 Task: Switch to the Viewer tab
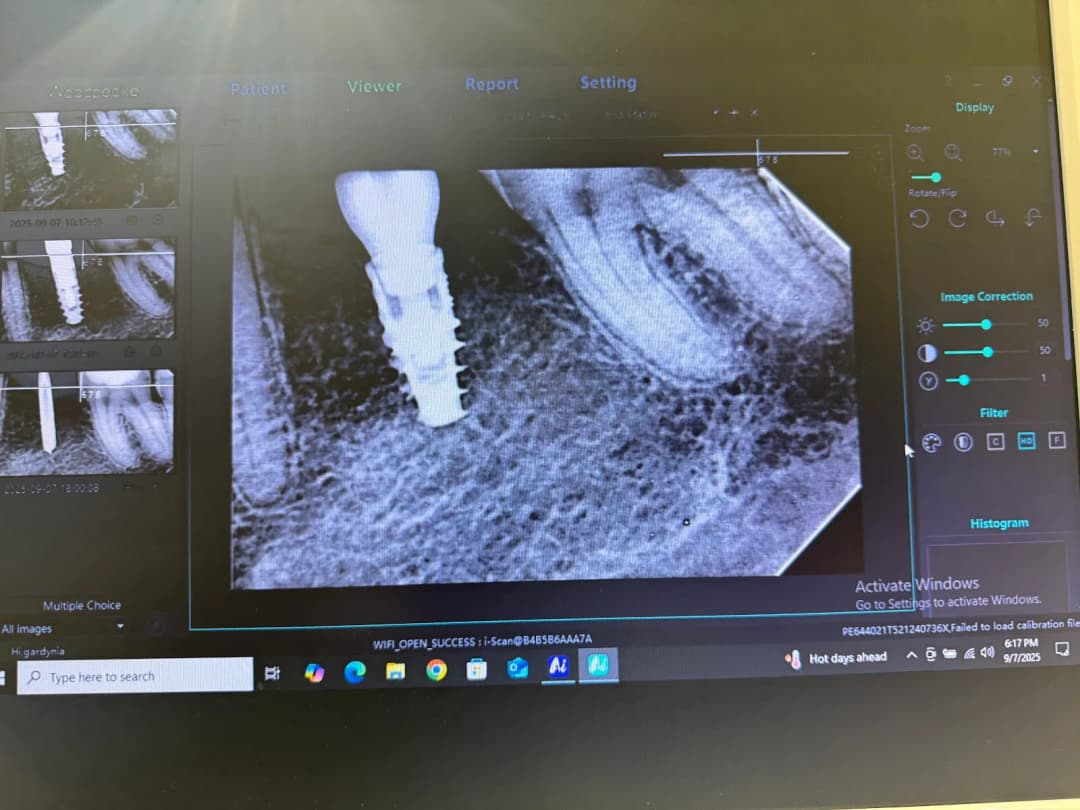coord(374,86)
